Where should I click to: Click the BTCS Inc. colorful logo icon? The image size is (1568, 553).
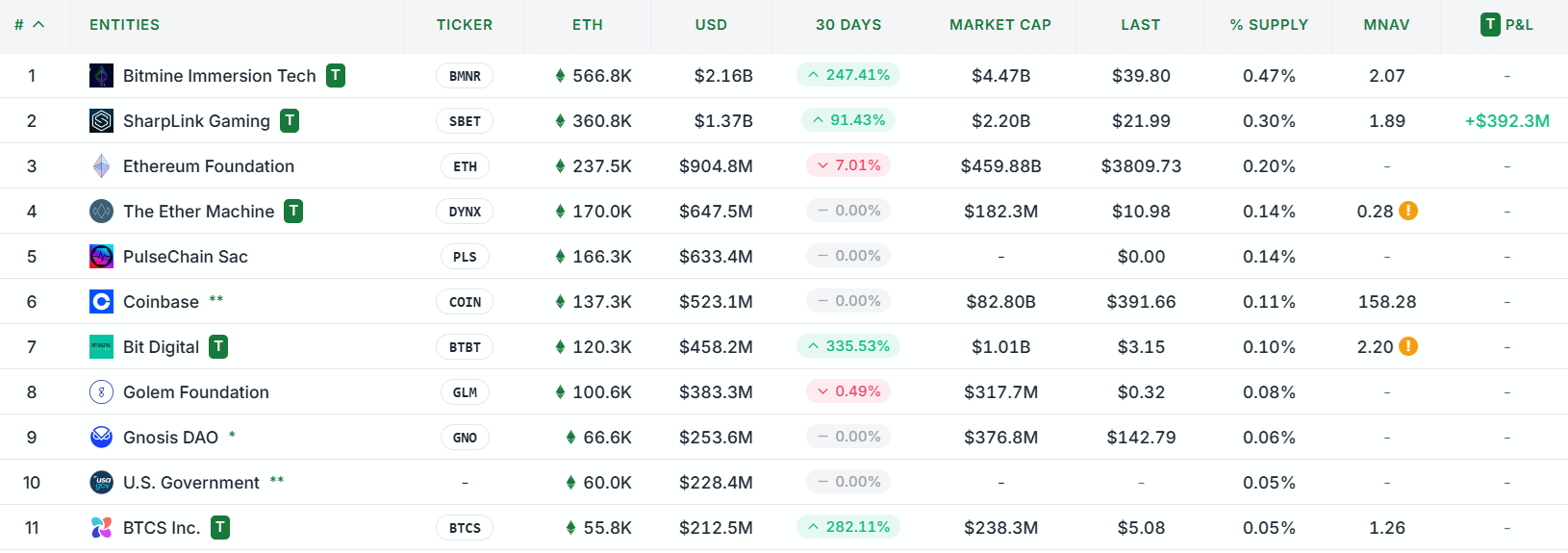[x=101, y=528]
